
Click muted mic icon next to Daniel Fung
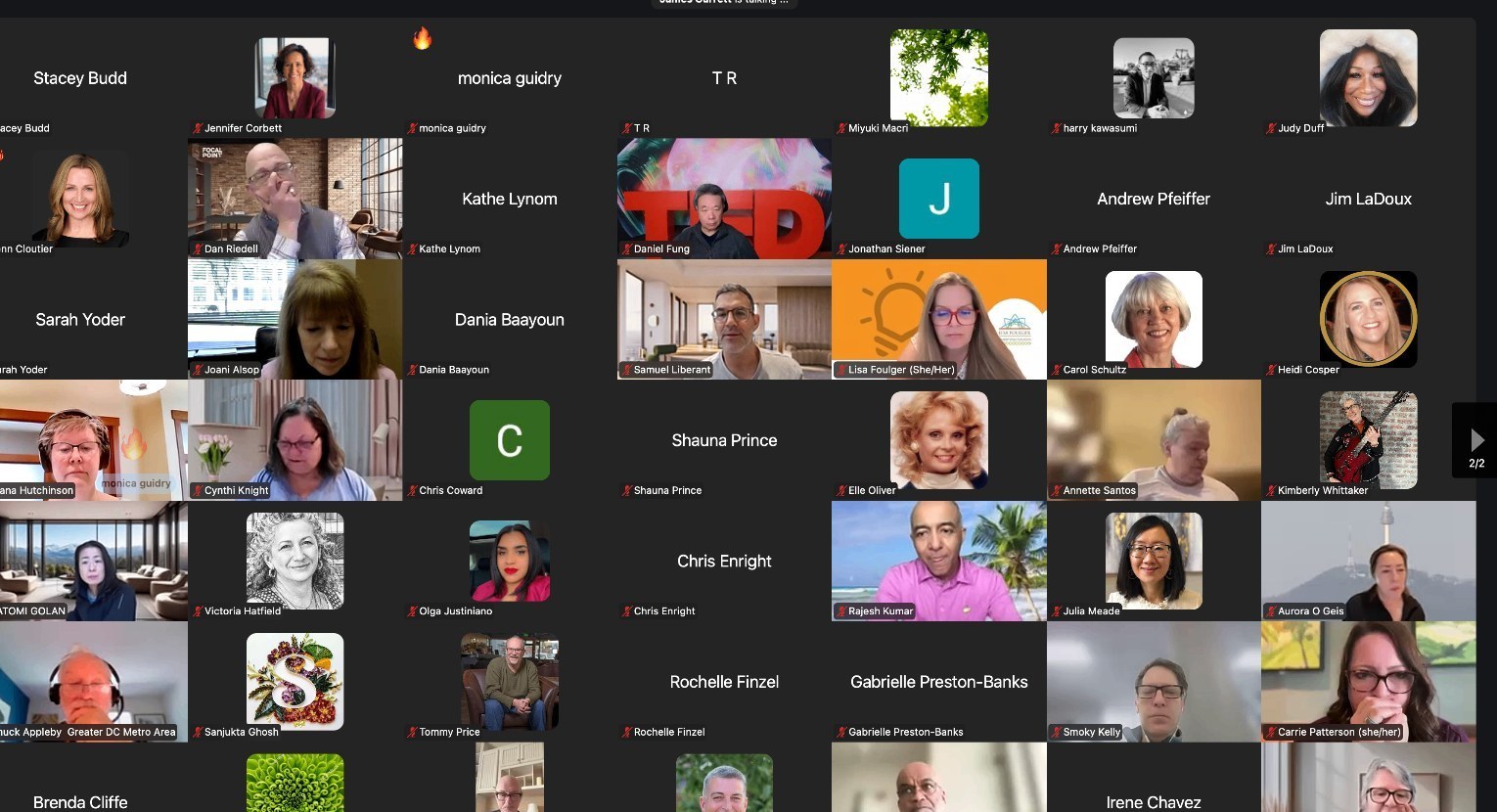click(x=627, y=248)
